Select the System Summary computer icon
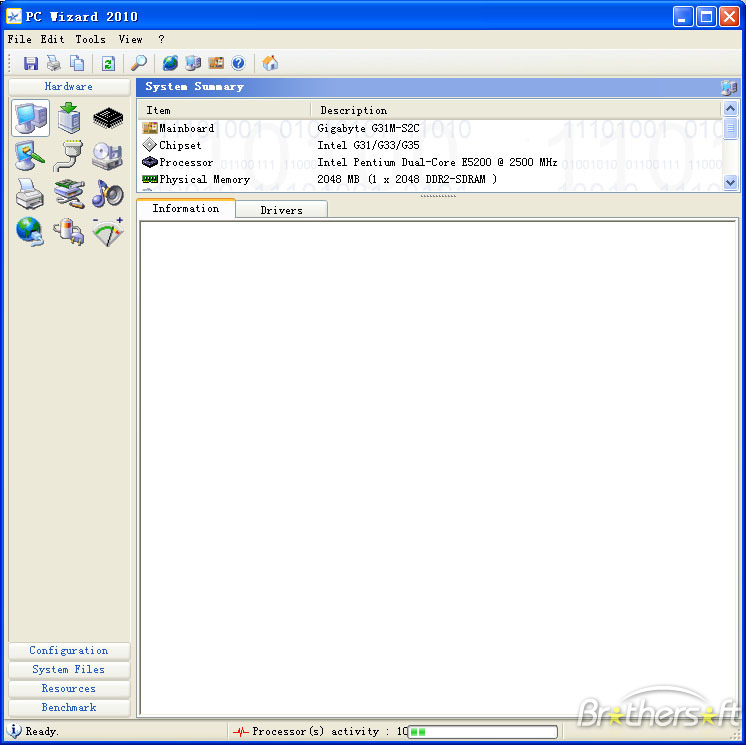The image size is (746, 745). point(30,118)
